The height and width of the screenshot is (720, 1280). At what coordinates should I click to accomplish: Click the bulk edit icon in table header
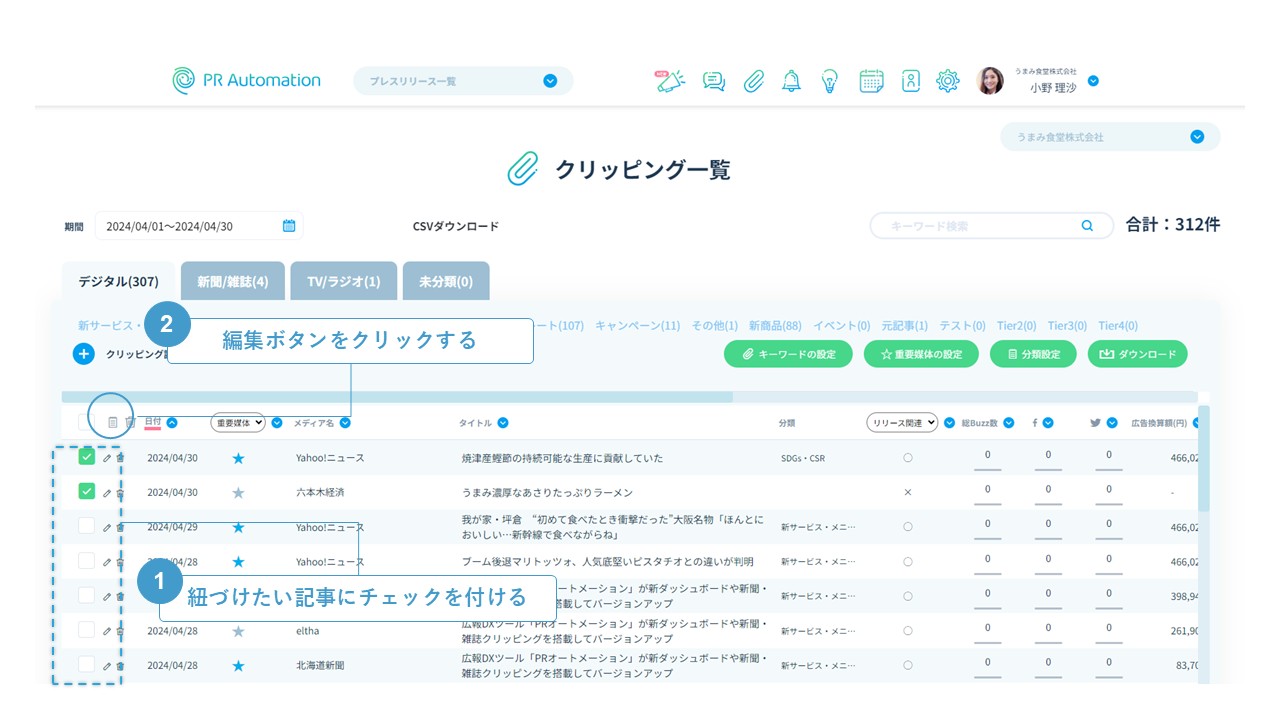click(112, 423)
